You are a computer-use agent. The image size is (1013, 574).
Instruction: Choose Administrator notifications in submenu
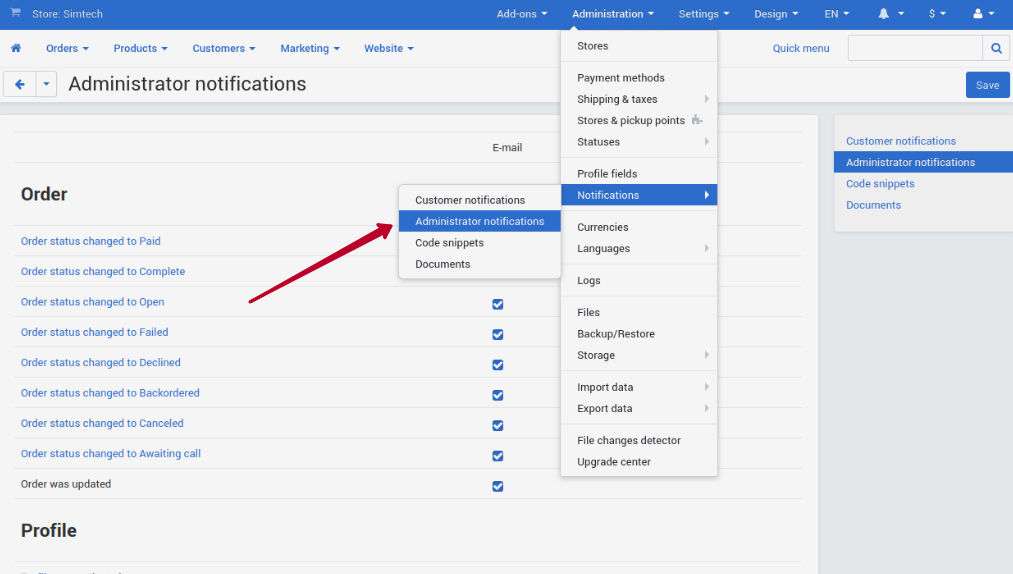click(x=479, y=221)
